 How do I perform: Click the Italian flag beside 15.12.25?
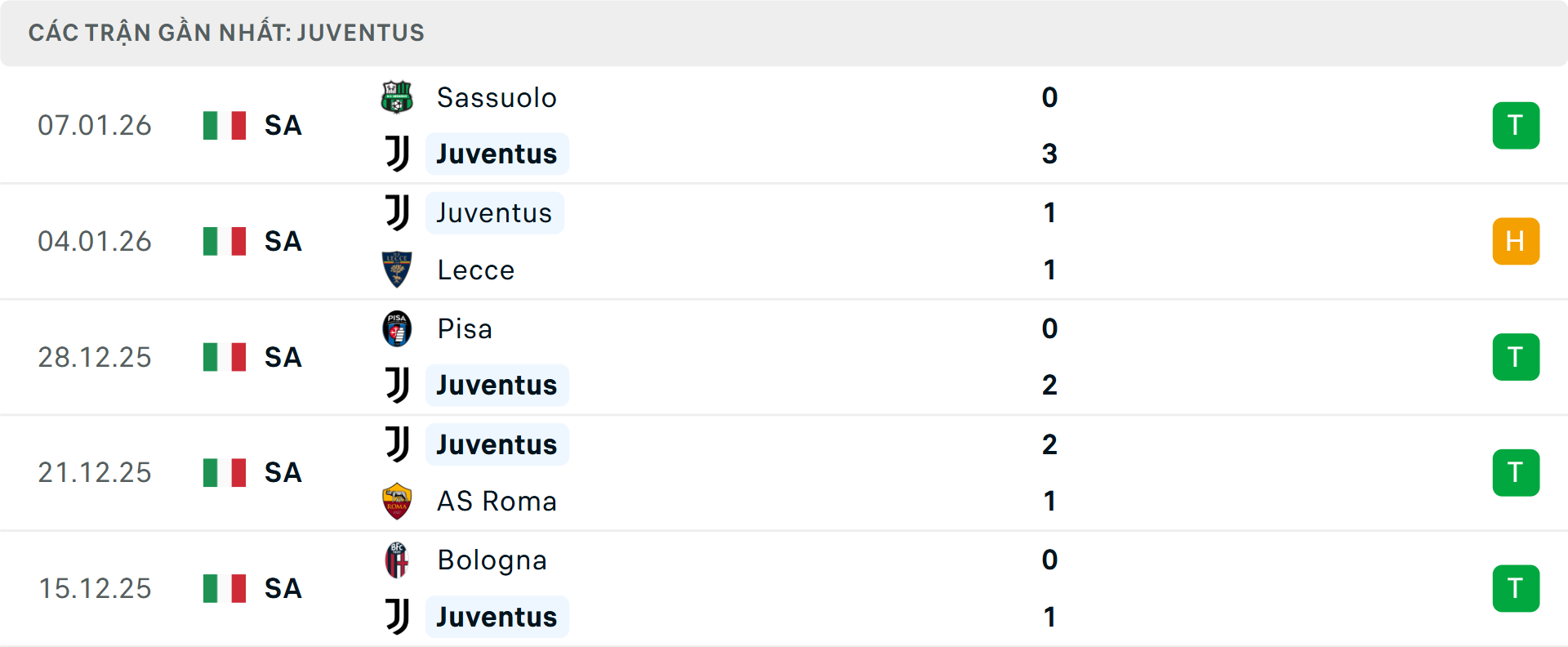coord(225,588)
